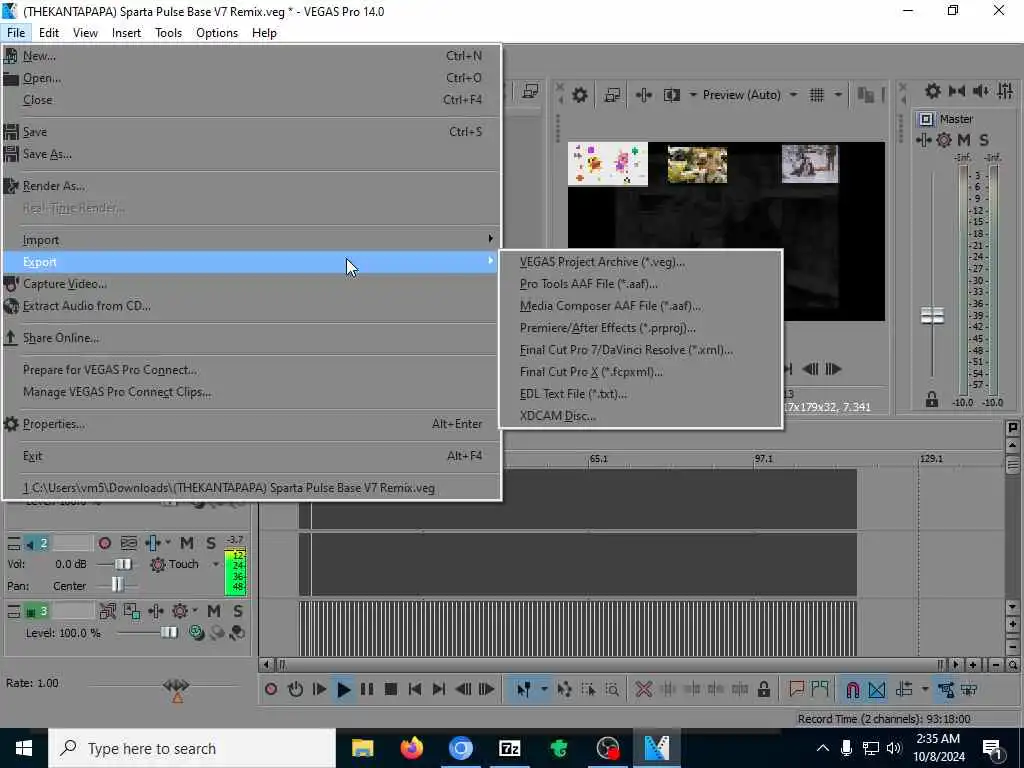The image size is (1024, 768).
Task: Expand the Import submenu
Action: 251,240
